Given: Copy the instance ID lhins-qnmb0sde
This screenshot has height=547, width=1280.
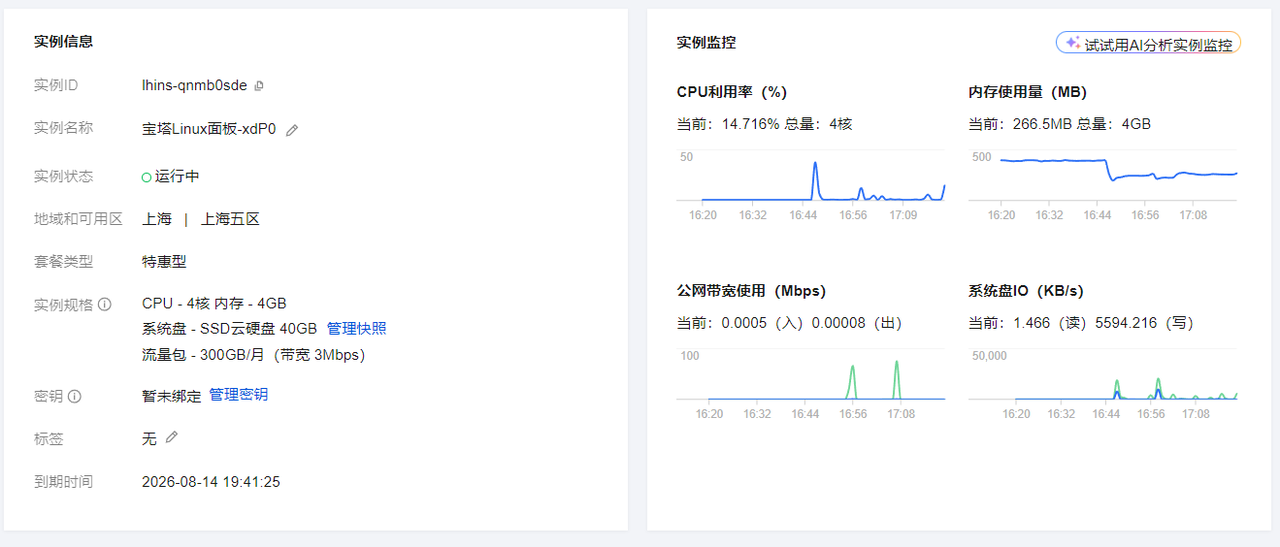Looking at the screenshot, I should click(259, 86).
